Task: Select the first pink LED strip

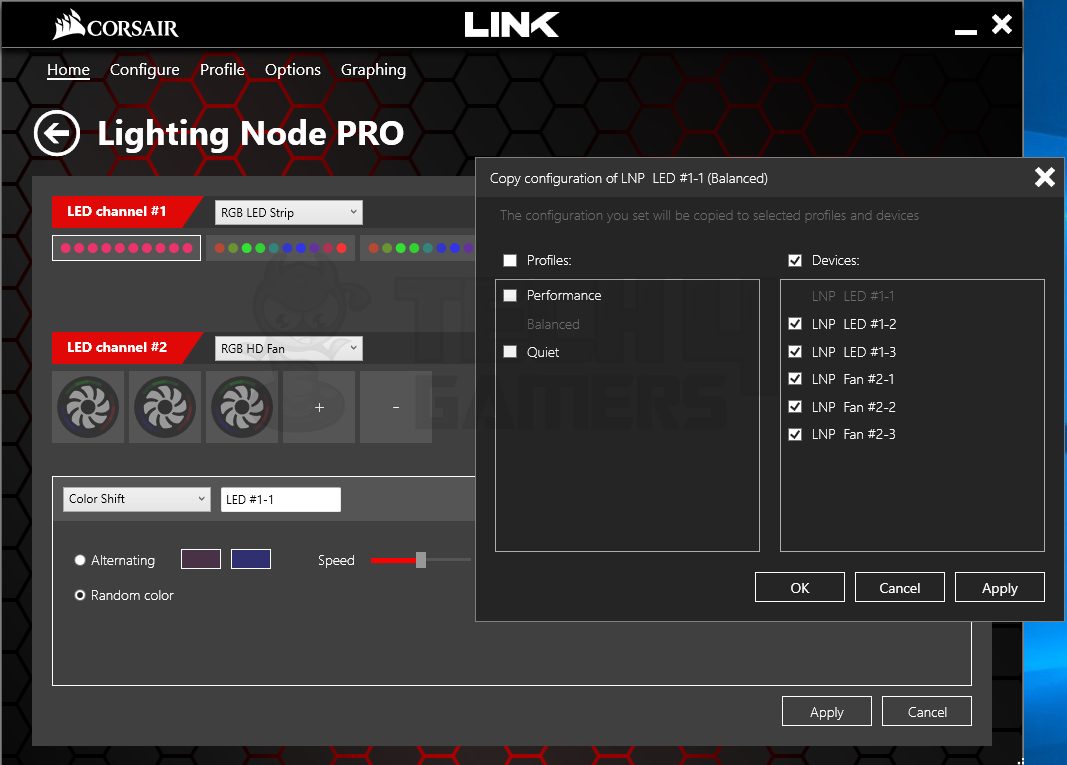Action: (127, 248)
